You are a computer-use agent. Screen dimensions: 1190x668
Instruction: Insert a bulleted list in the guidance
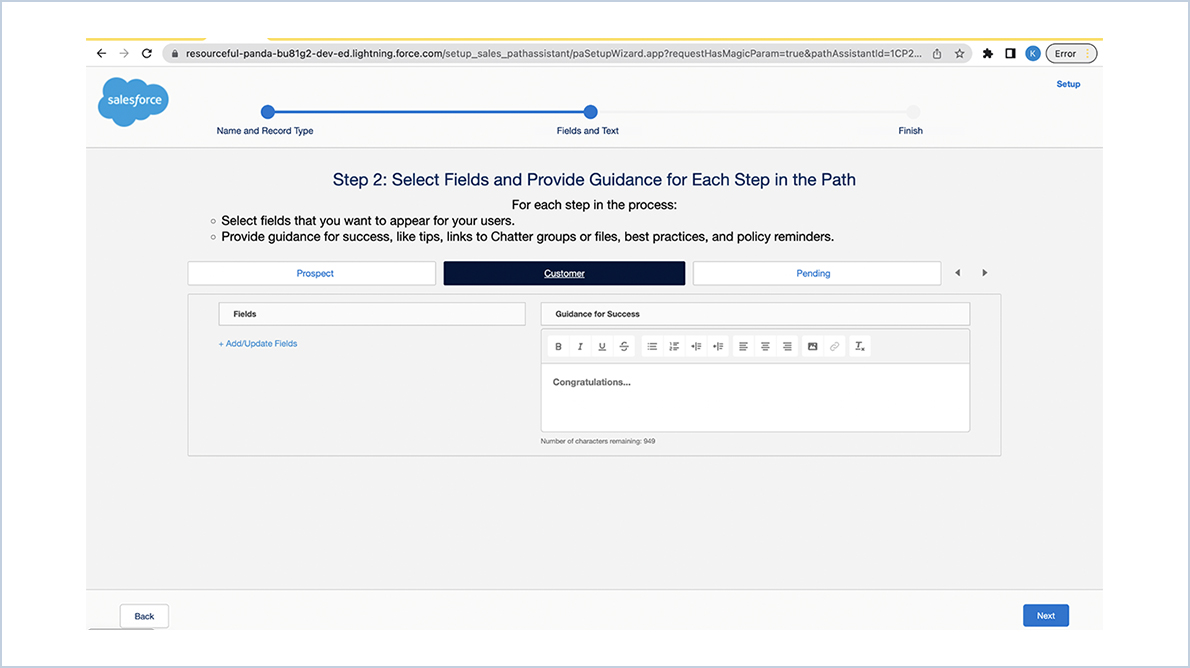click(x=652, y=346)
